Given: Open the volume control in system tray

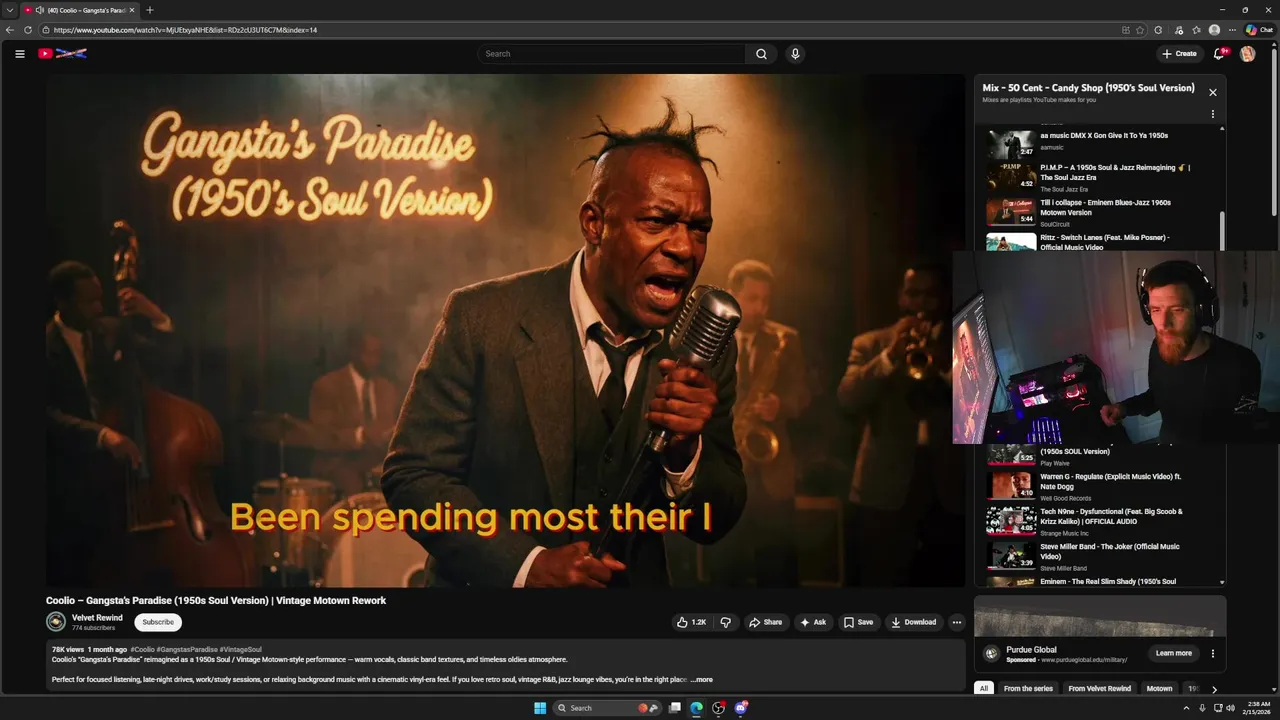Looking at the screenshot, I should pyautogui.click(x=1230, y=708).
